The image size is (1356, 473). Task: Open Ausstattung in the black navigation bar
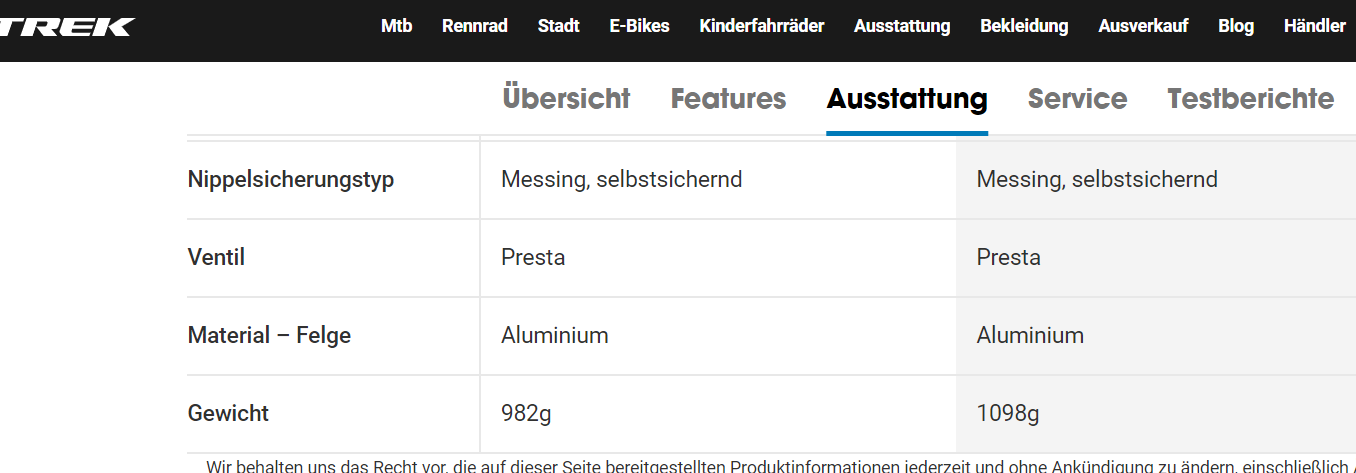902,26
